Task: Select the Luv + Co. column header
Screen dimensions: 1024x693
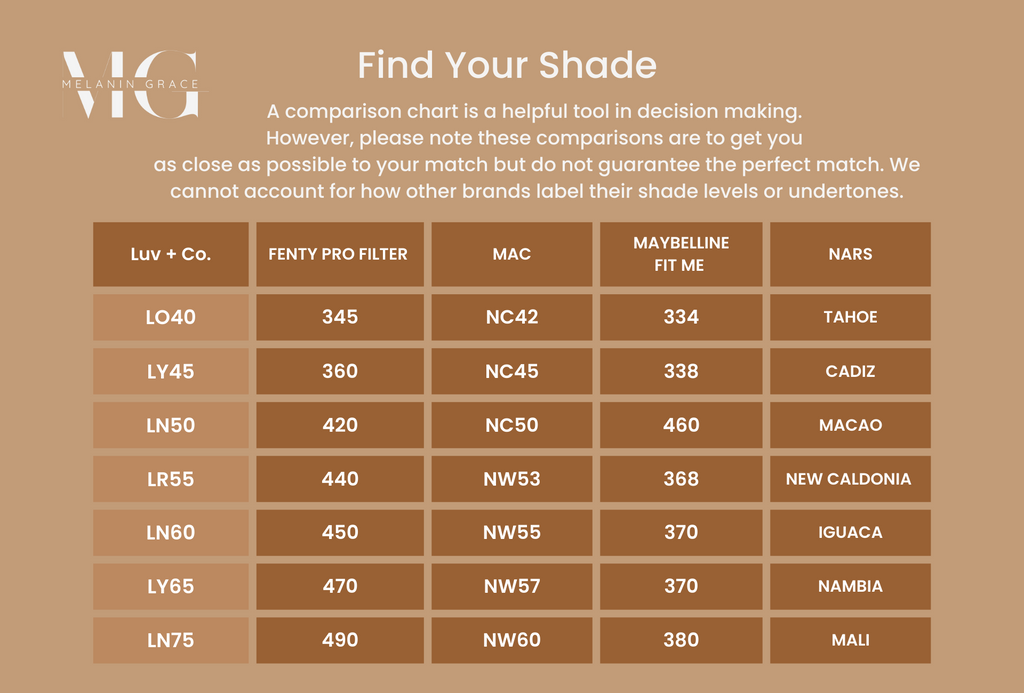Action: coord(171,254)
